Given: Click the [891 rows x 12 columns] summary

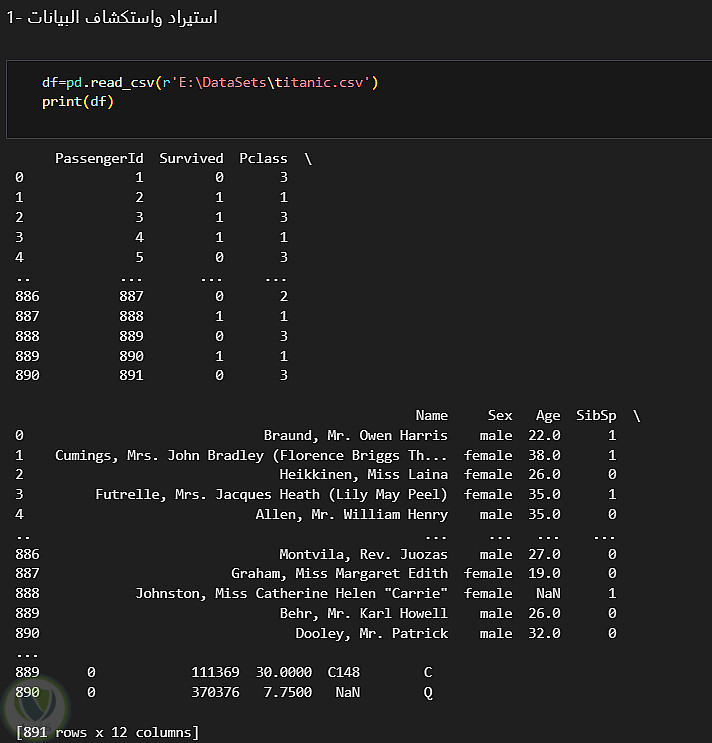Looking at the screenshot, I should pos(108,732).
